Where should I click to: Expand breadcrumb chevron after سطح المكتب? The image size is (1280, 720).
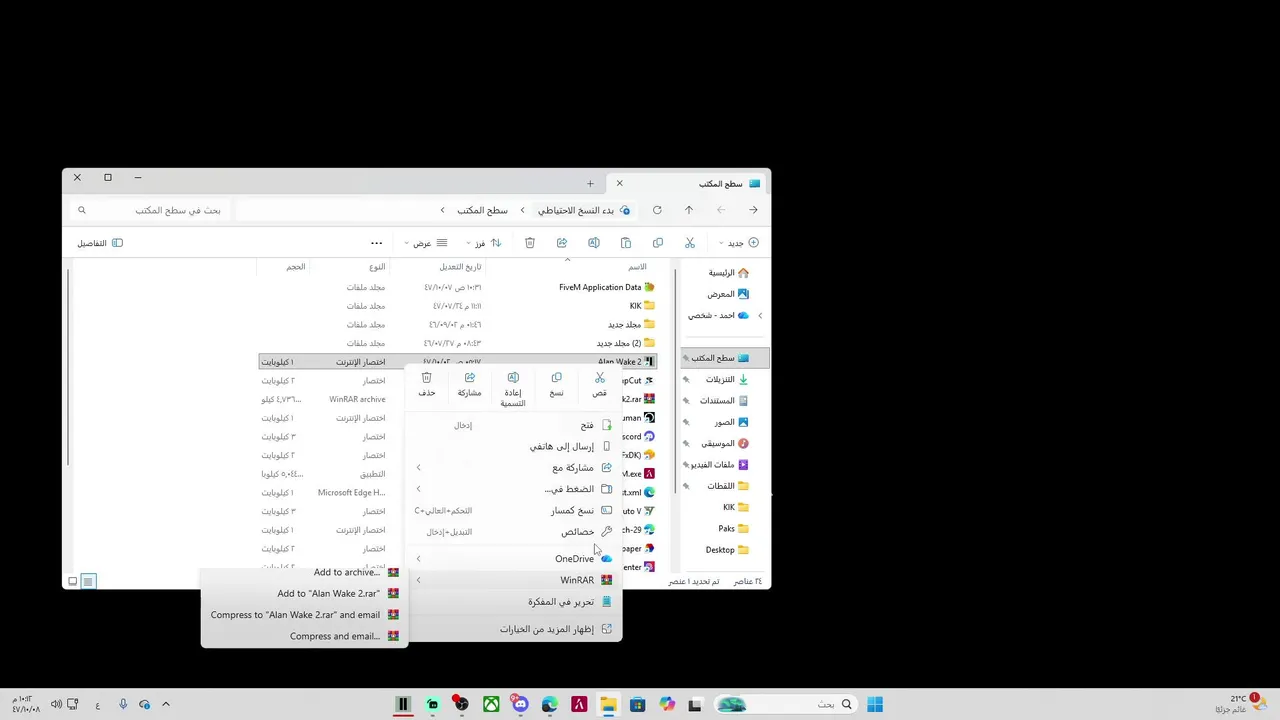point(443,210)
